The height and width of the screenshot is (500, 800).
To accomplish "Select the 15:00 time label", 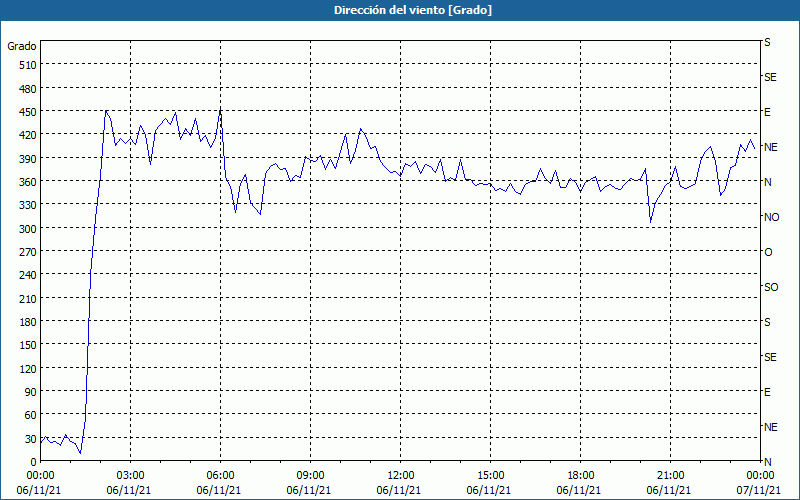I will pos(490,476).
